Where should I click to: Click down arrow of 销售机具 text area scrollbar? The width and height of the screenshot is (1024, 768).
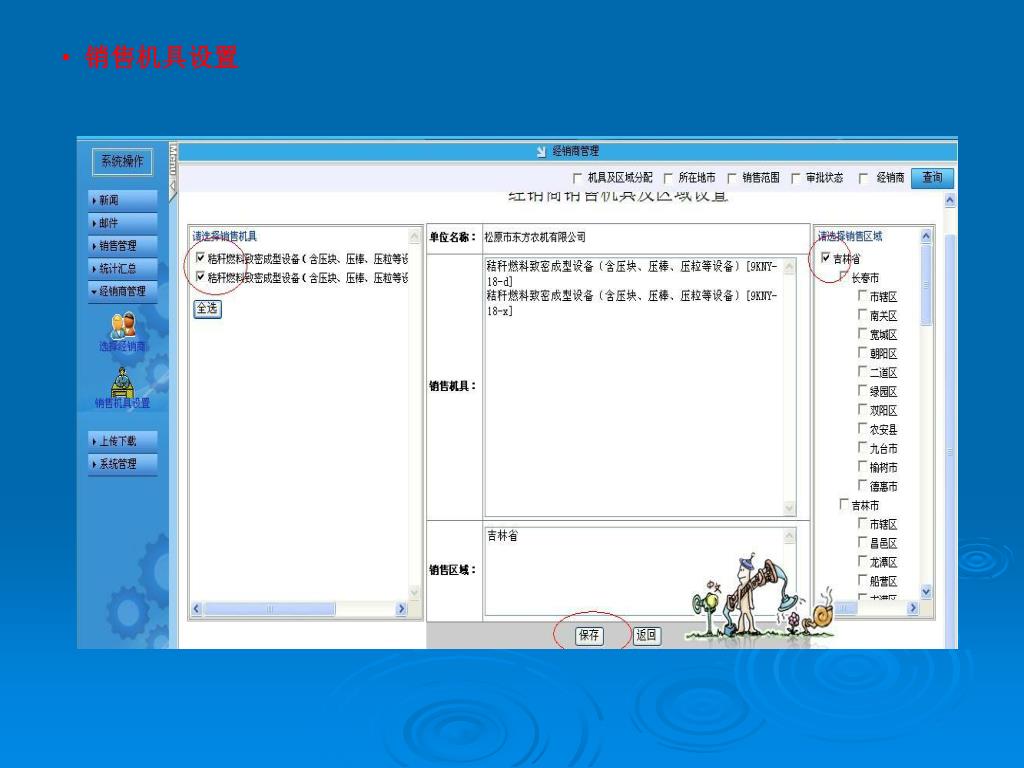(x=790, y=507)
